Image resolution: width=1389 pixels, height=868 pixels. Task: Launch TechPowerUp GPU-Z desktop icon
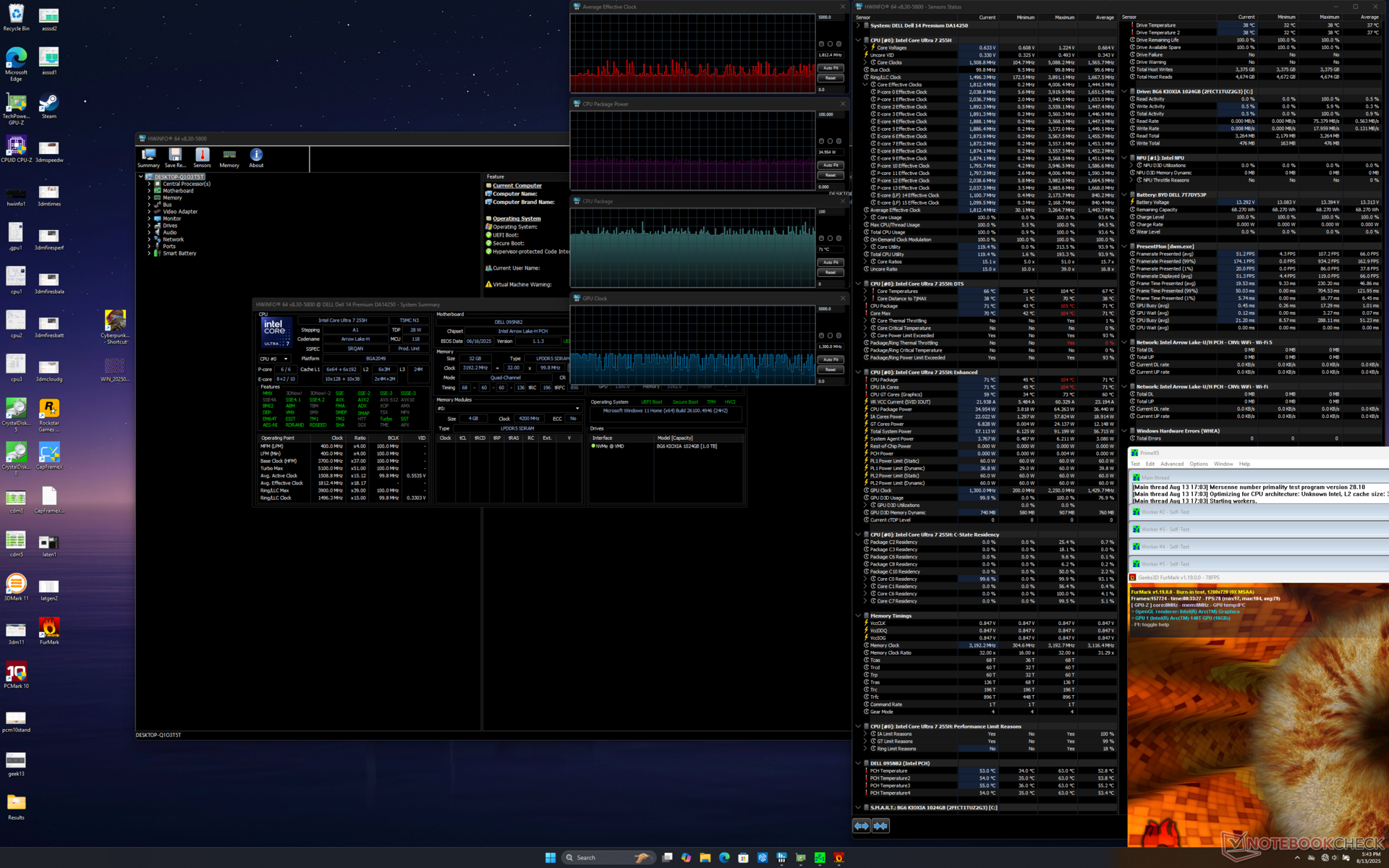16,109
